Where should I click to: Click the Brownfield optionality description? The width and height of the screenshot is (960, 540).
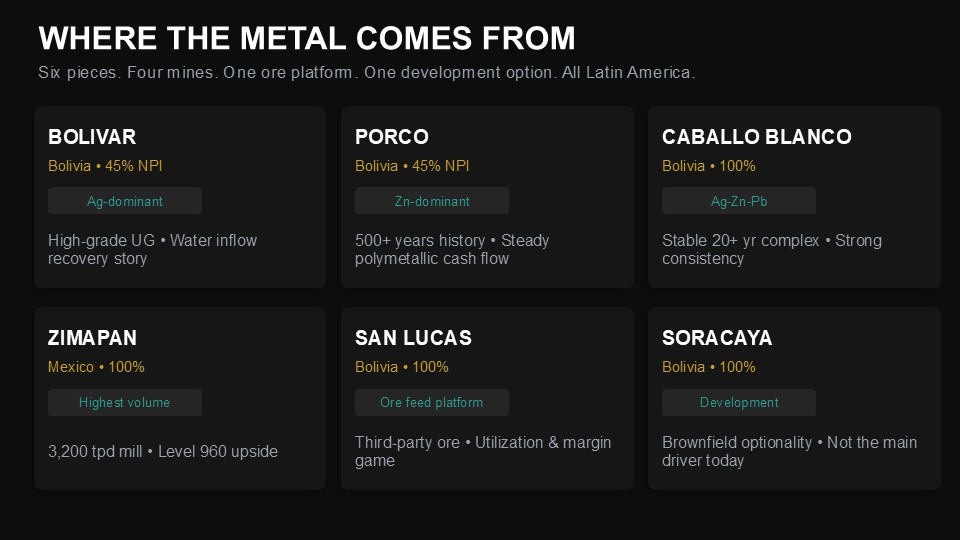[x=789, y=451]
